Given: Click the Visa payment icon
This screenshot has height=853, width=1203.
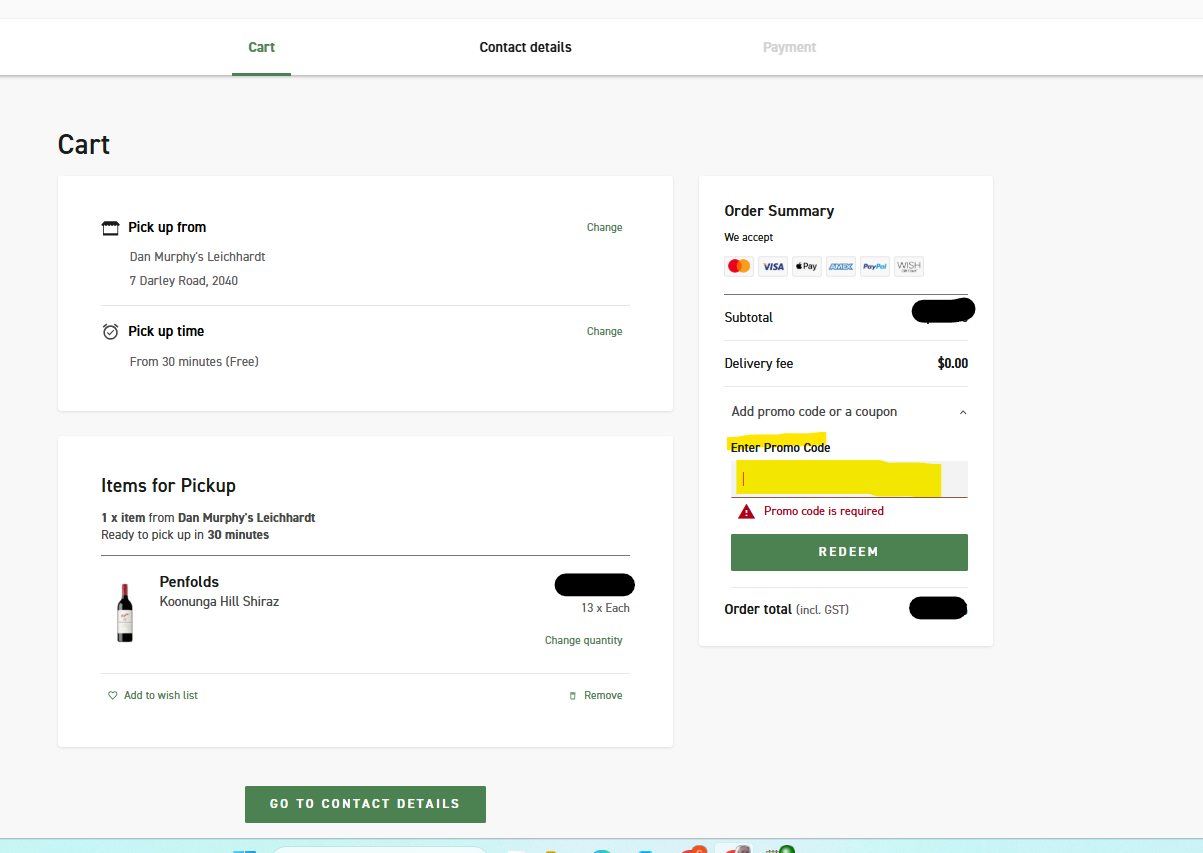Looking at the screenshot, I should point(773,266).
